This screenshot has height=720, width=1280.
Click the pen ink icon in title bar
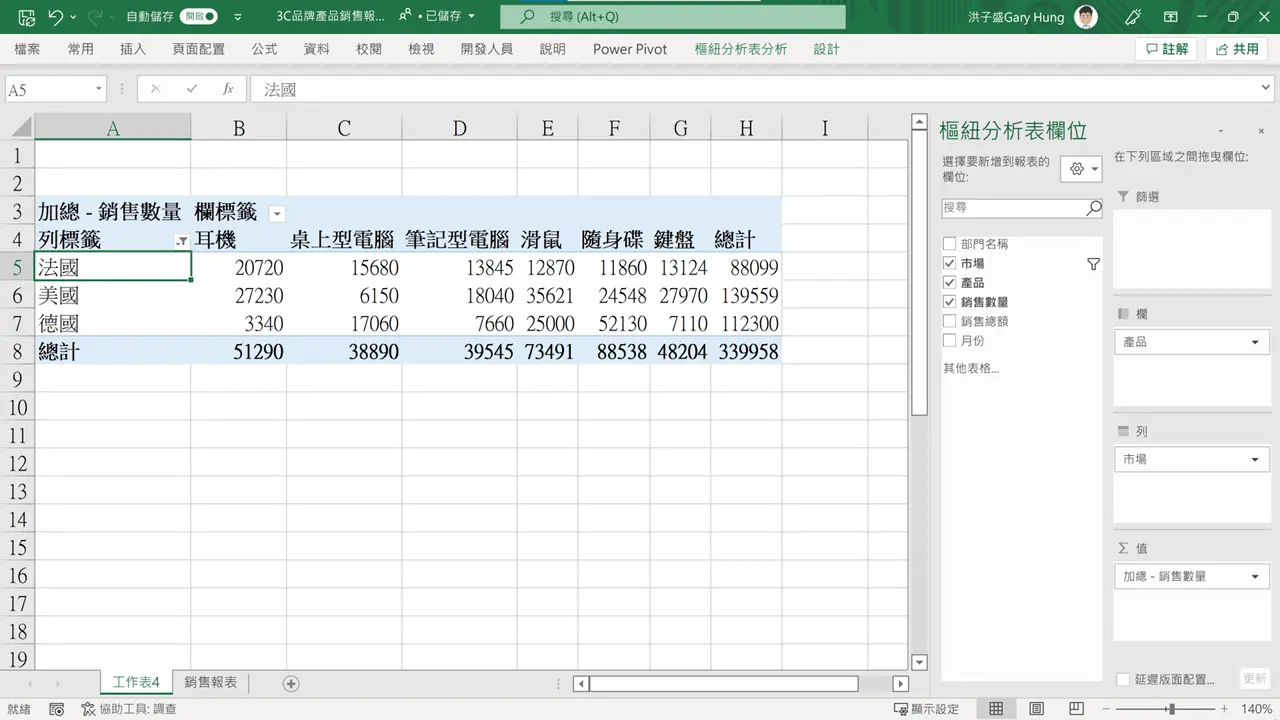tap(1133, 17)
